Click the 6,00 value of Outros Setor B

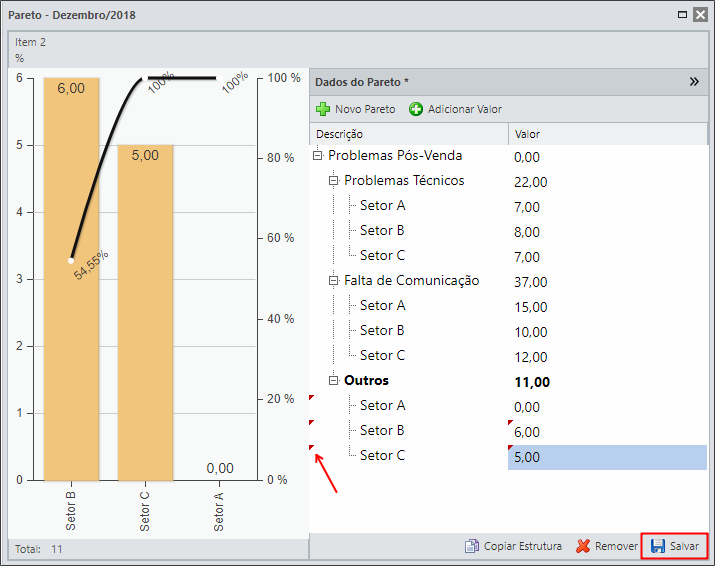pyautogui.click(x=527, y=432)
